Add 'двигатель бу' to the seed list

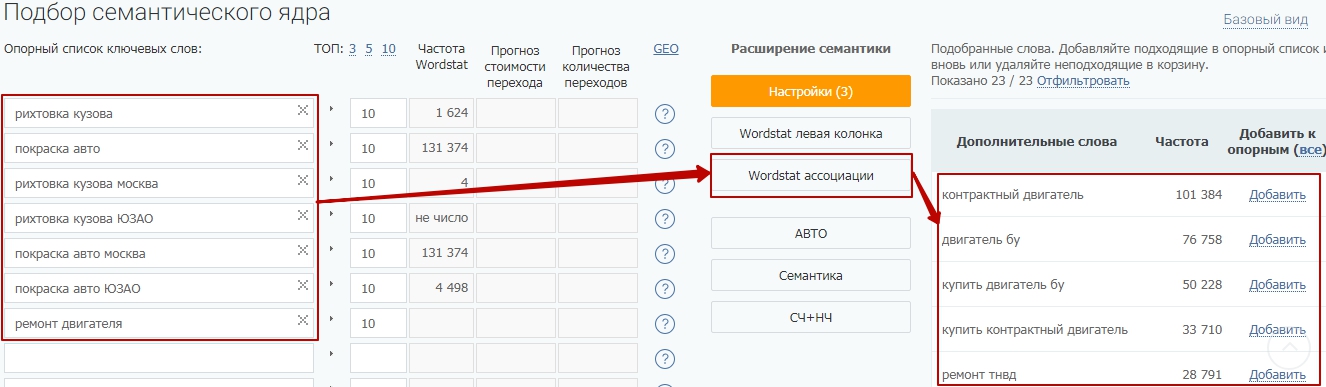click(1277, 240)
